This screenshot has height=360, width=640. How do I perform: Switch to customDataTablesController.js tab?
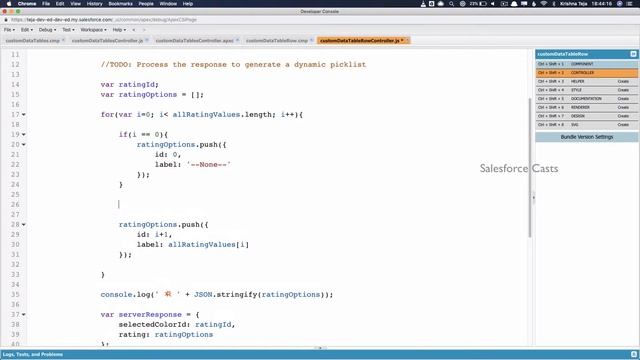pos(107,40)
